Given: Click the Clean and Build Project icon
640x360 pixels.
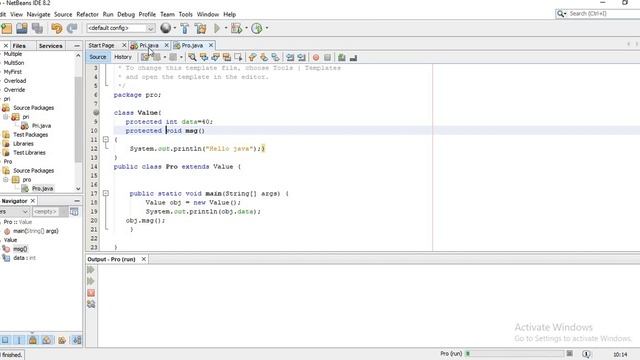Looking at the screenshot, I should (x=200, y=28).
